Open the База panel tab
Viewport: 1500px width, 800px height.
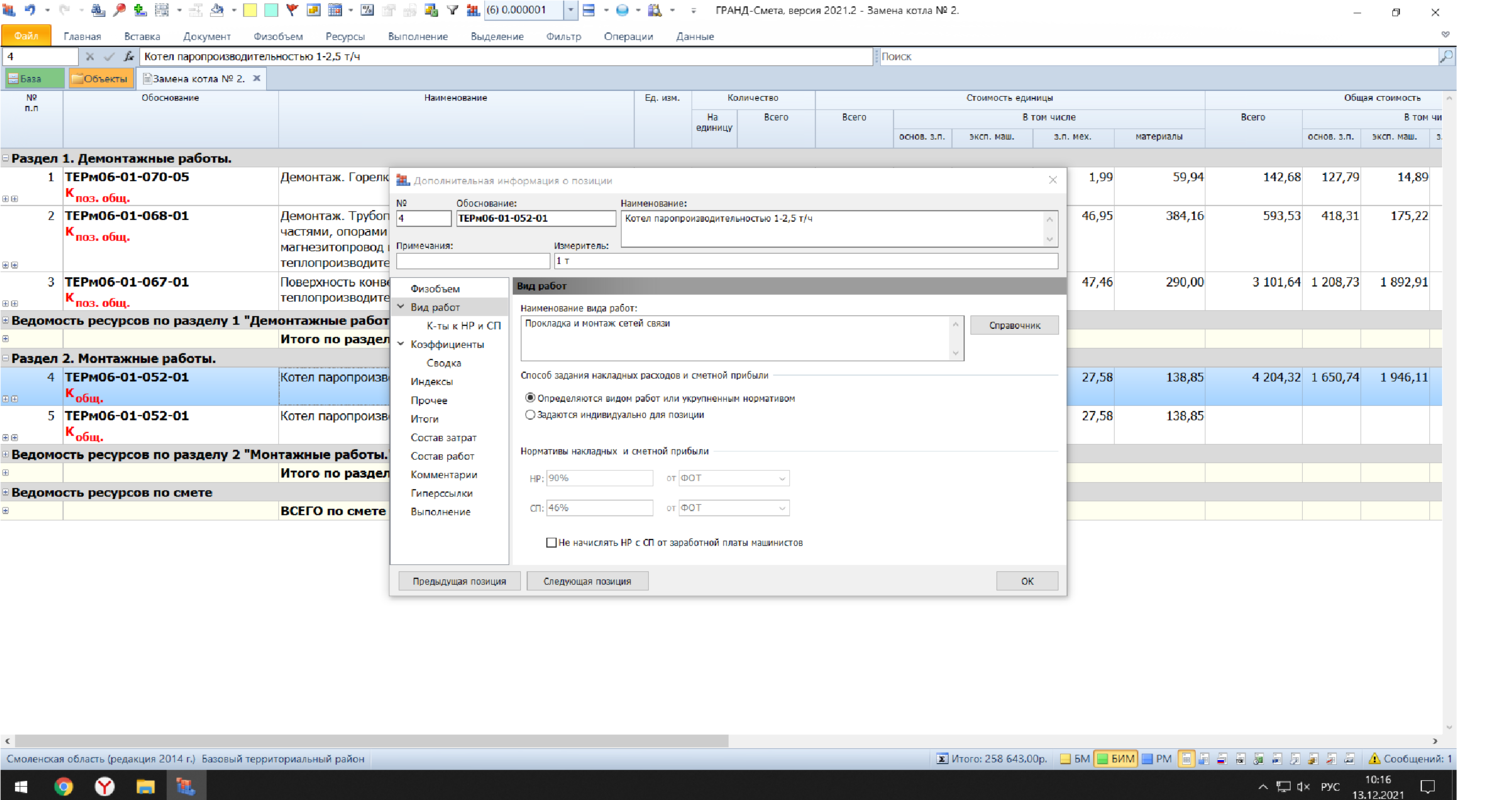pyautogui.click(x=34, y=79)
